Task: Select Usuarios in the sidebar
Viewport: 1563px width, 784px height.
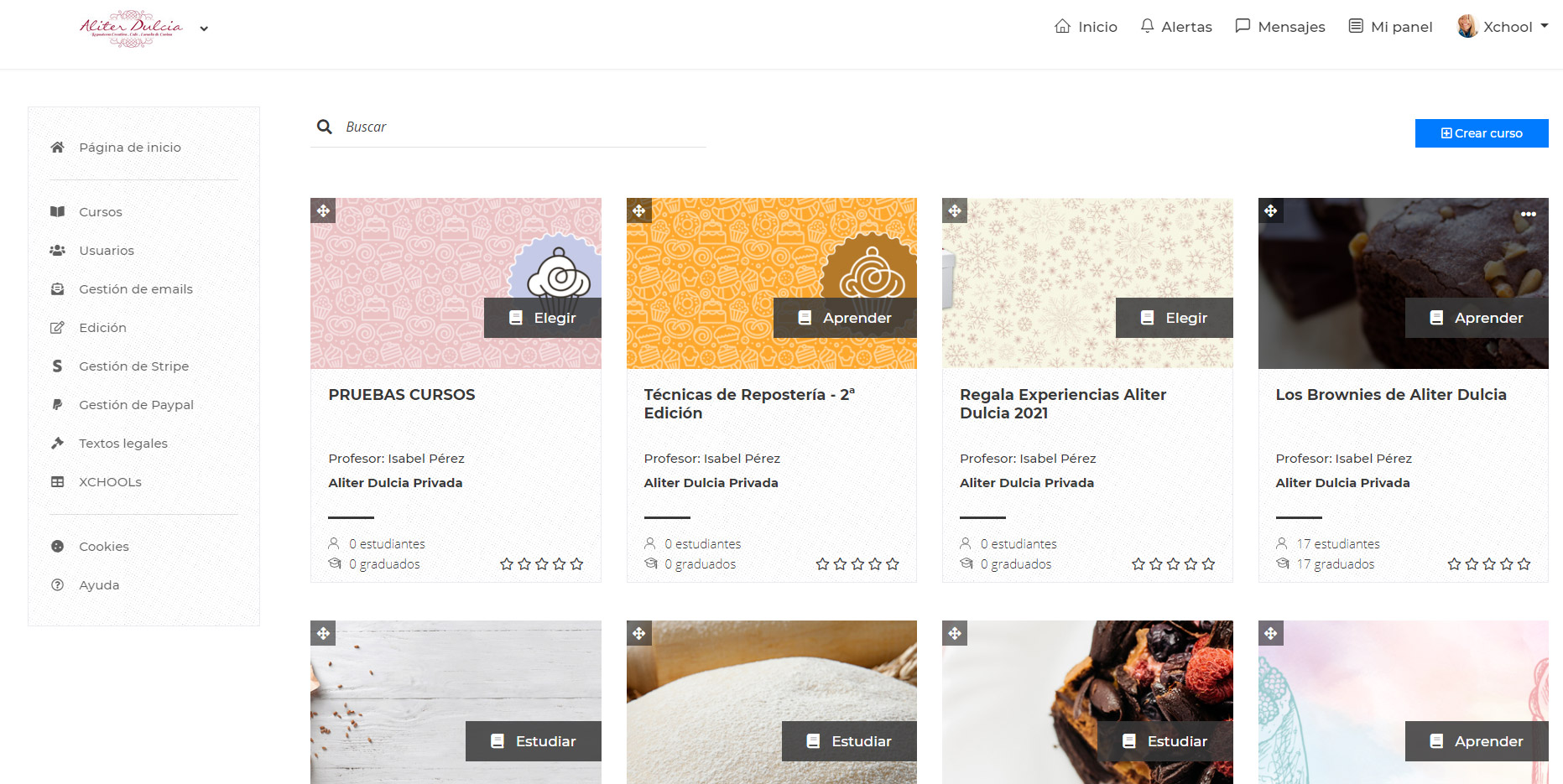Action: (x=107, y=251)
